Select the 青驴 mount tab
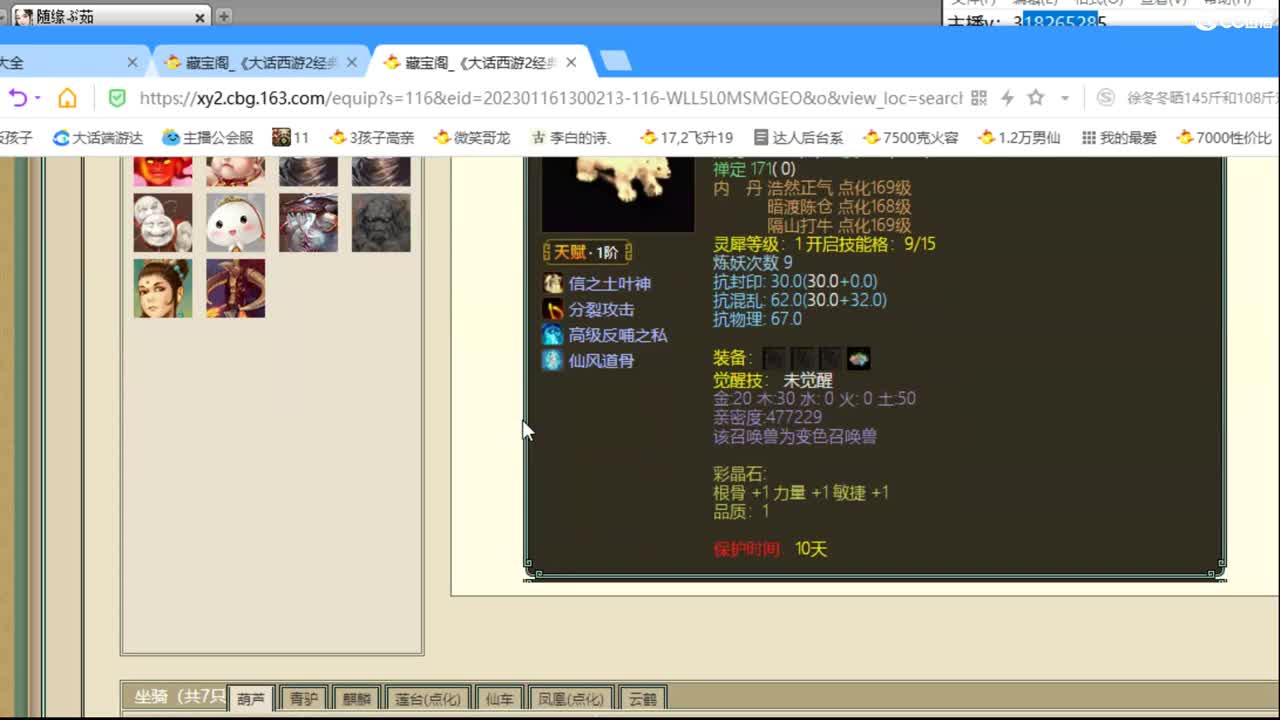This screenshot has height=720, width=1280. coord(303,699)
